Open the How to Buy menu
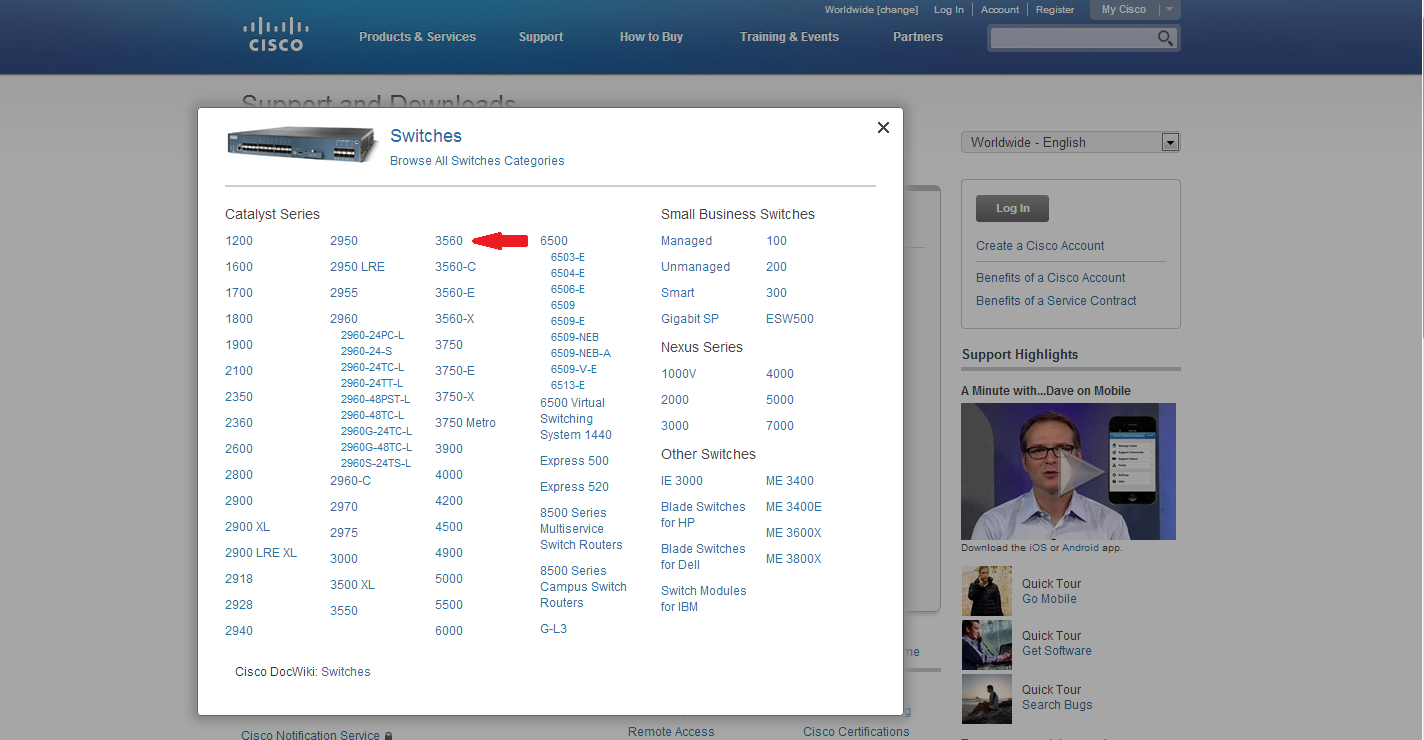This screenshot has height=740, width=1424. click(x=651, y=37)
